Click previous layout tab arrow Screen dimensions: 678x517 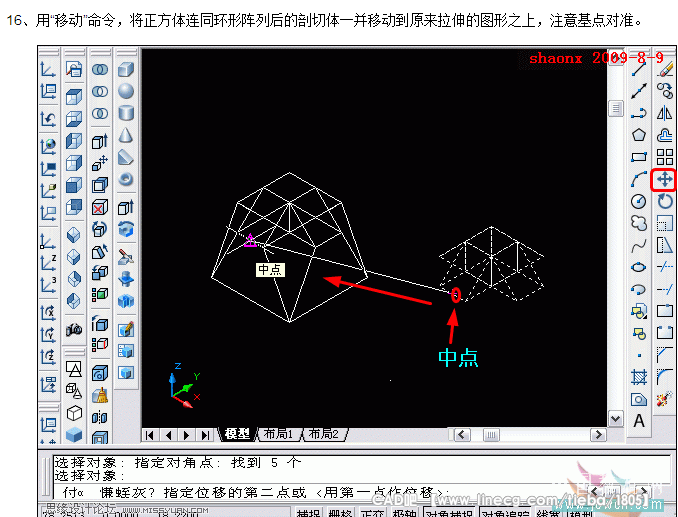pyautogui.click(x=168, y=435)
